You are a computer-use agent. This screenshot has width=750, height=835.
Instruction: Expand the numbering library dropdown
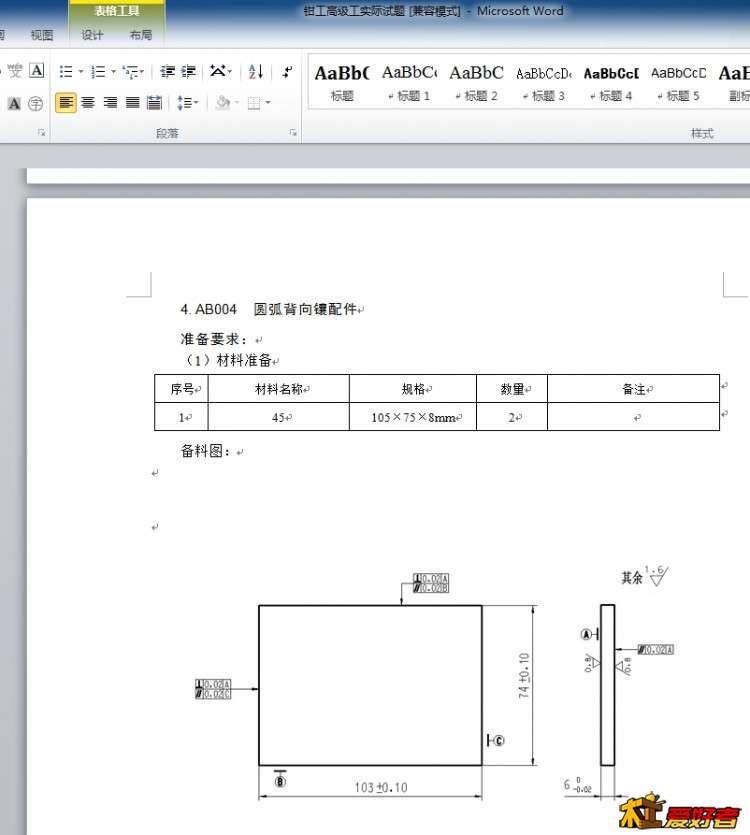coord(113,71)
